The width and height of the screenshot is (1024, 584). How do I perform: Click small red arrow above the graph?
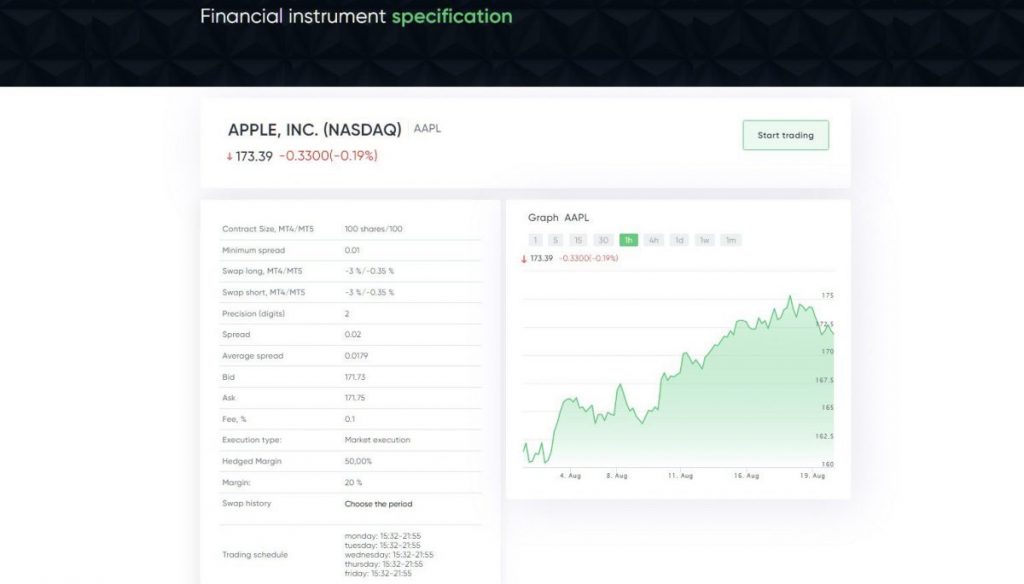coord(524,259)
